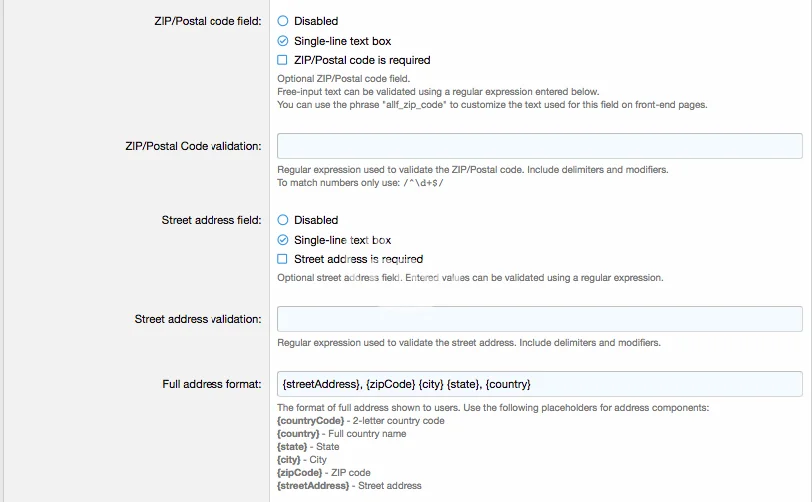The width and height of the screenshot is (812, 502).
Task: Select Disabled for Street address field
Action: point(283,220)
